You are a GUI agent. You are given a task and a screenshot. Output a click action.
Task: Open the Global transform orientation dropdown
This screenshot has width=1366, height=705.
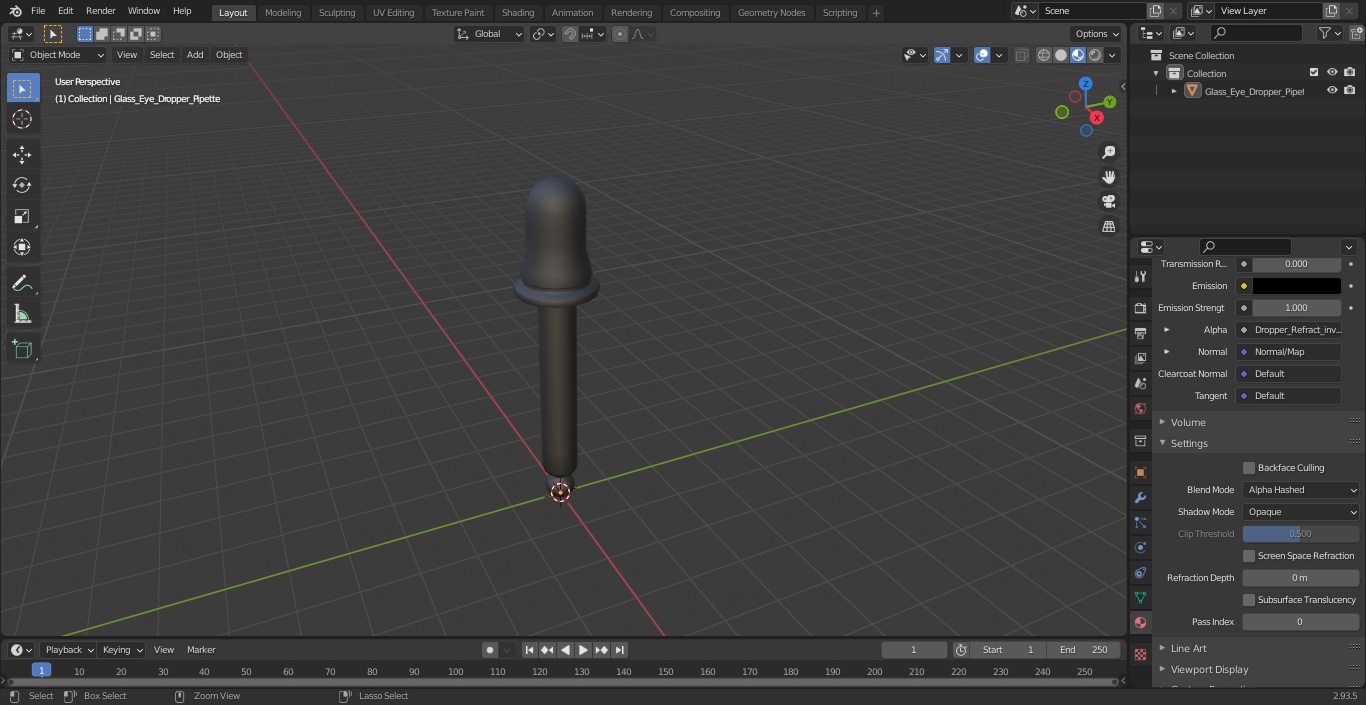pyautogui.click(x=490, y=34)
